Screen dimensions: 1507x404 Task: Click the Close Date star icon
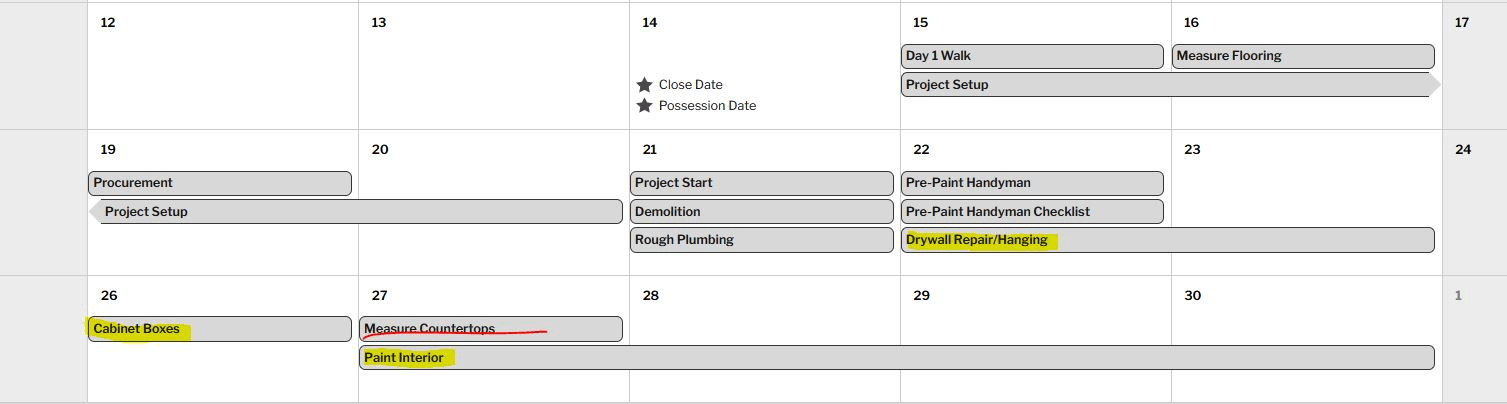click(x=645, y=85)
